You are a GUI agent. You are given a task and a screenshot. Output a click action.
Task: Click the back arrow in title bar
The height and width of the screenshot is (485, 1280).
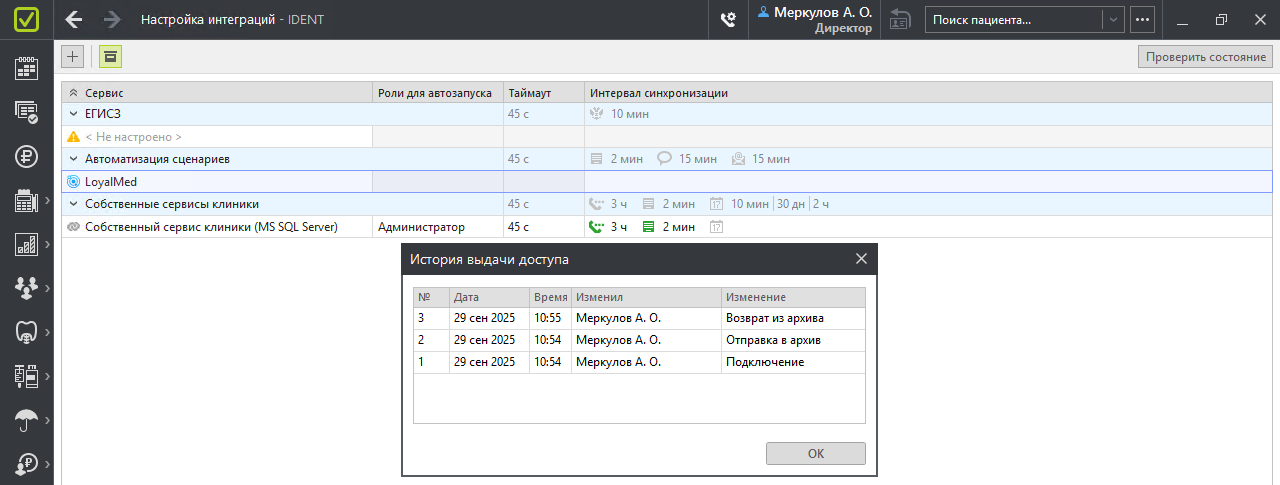(x=74, y=20)
